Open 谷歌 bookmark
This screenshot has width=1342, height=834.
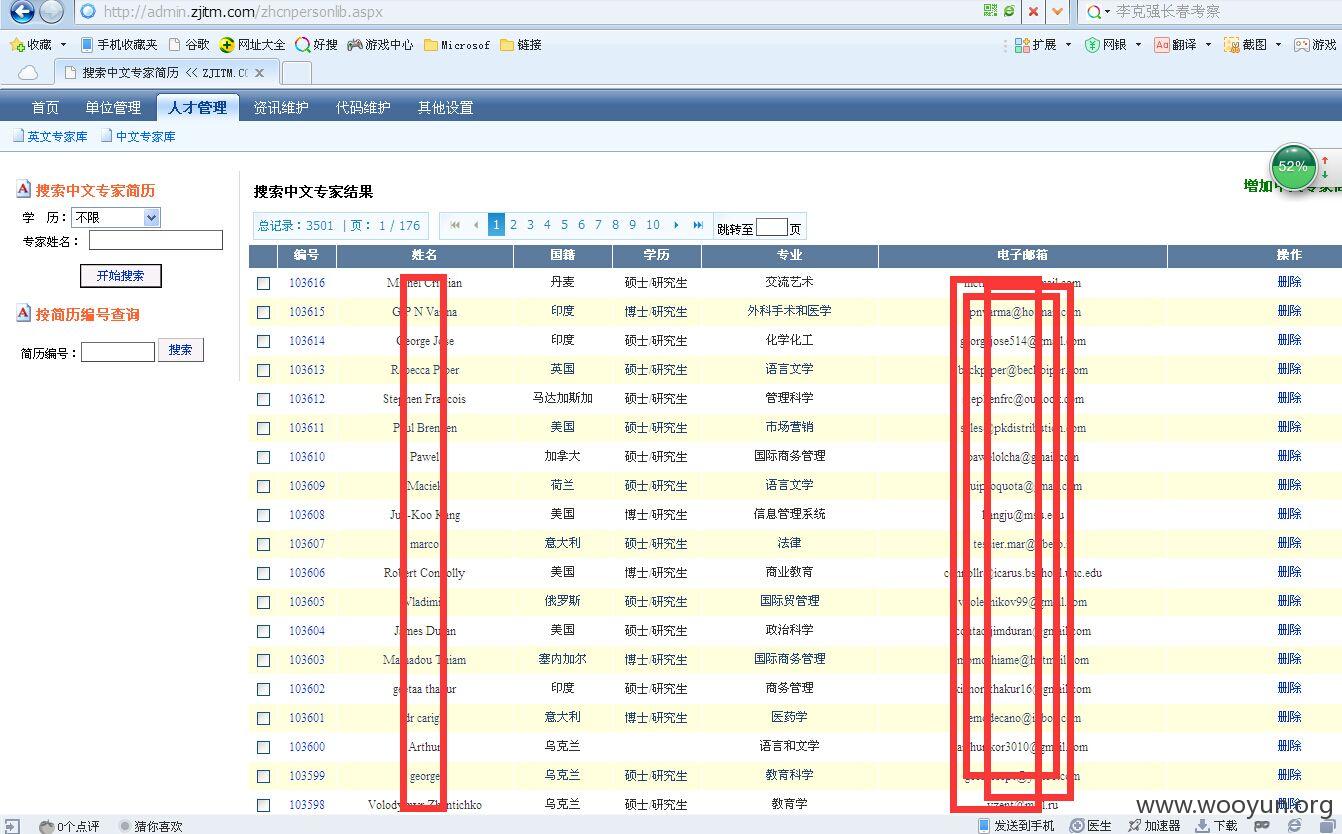[189, 44]
